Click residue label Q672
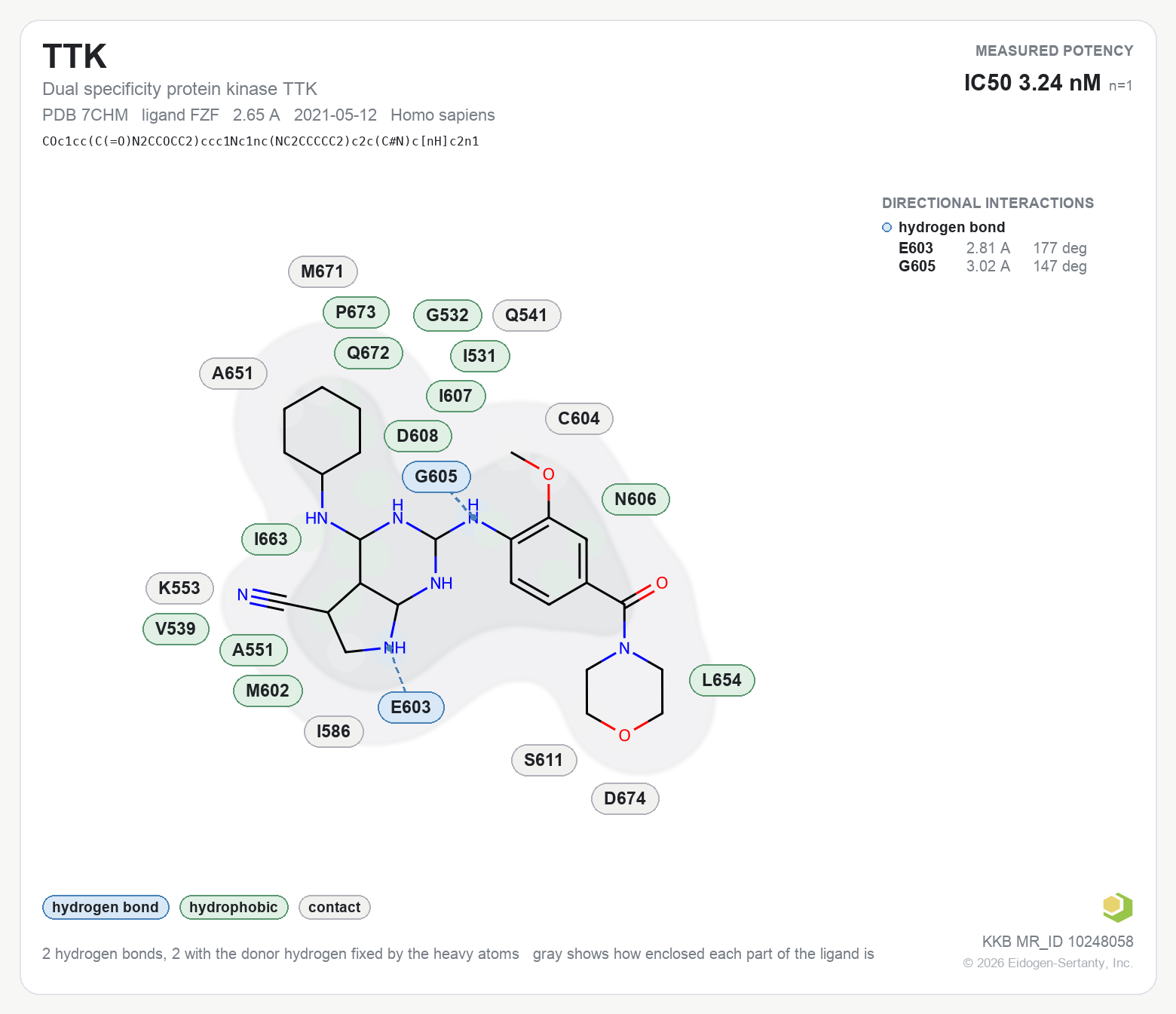The image size is (1176, 1014). (369, 353)
